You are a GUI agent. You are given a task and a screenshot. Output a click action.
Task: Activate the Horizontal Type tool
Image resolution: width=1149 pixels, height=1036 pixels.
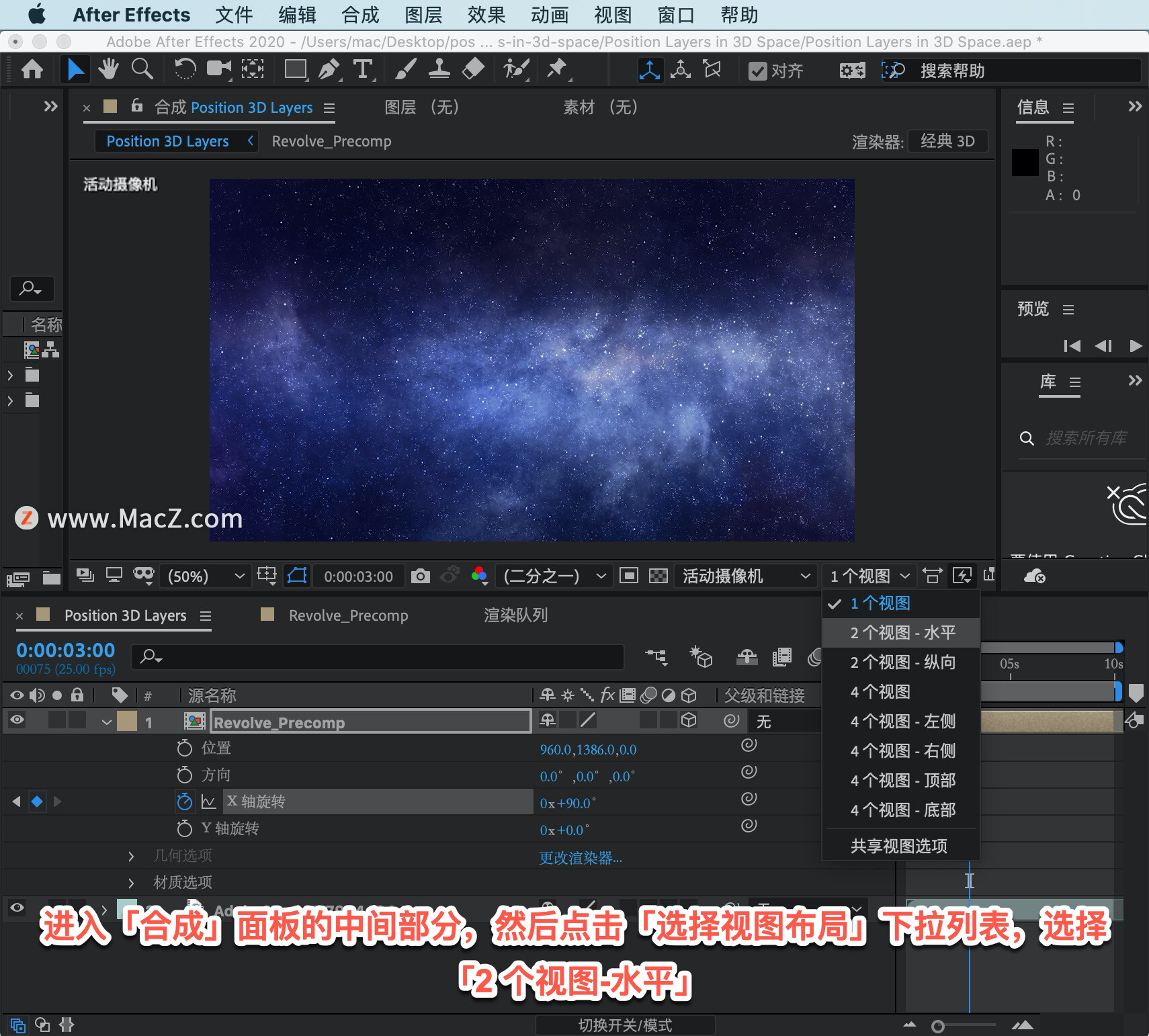363,69
